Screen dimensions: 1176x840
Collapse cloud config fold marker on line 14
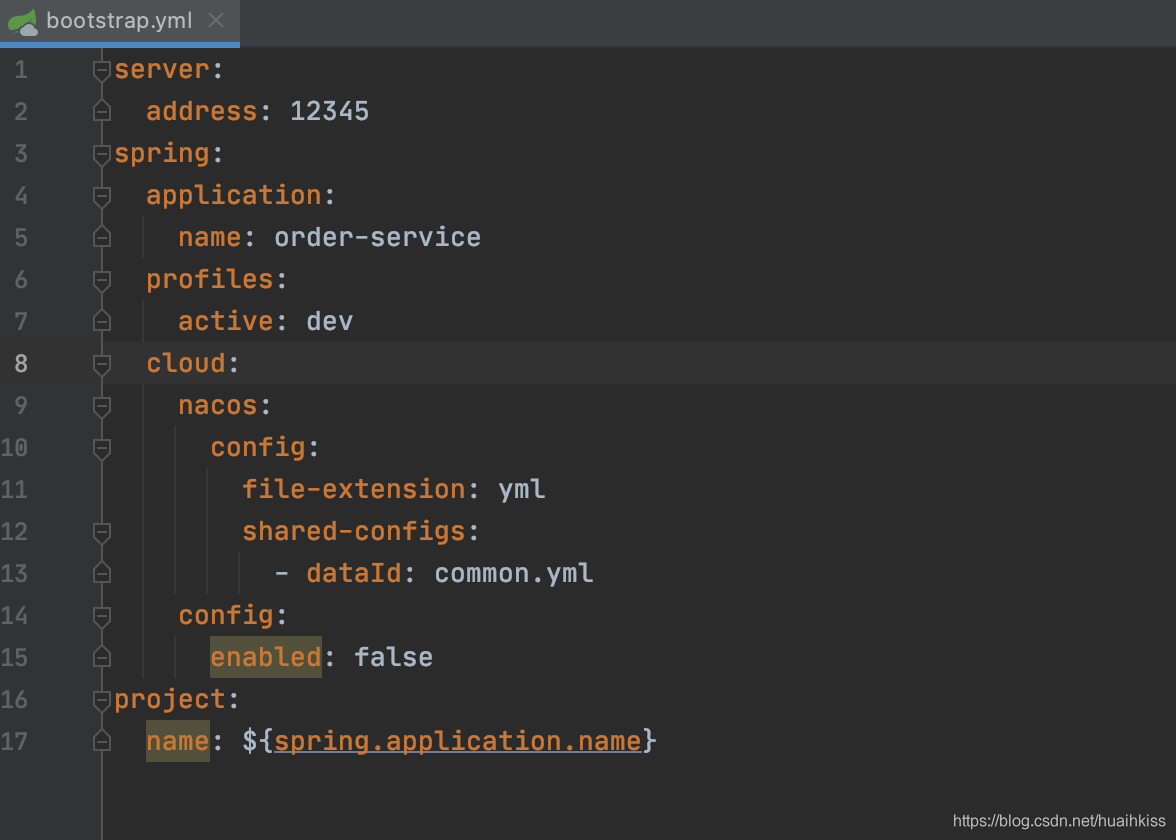102,616
